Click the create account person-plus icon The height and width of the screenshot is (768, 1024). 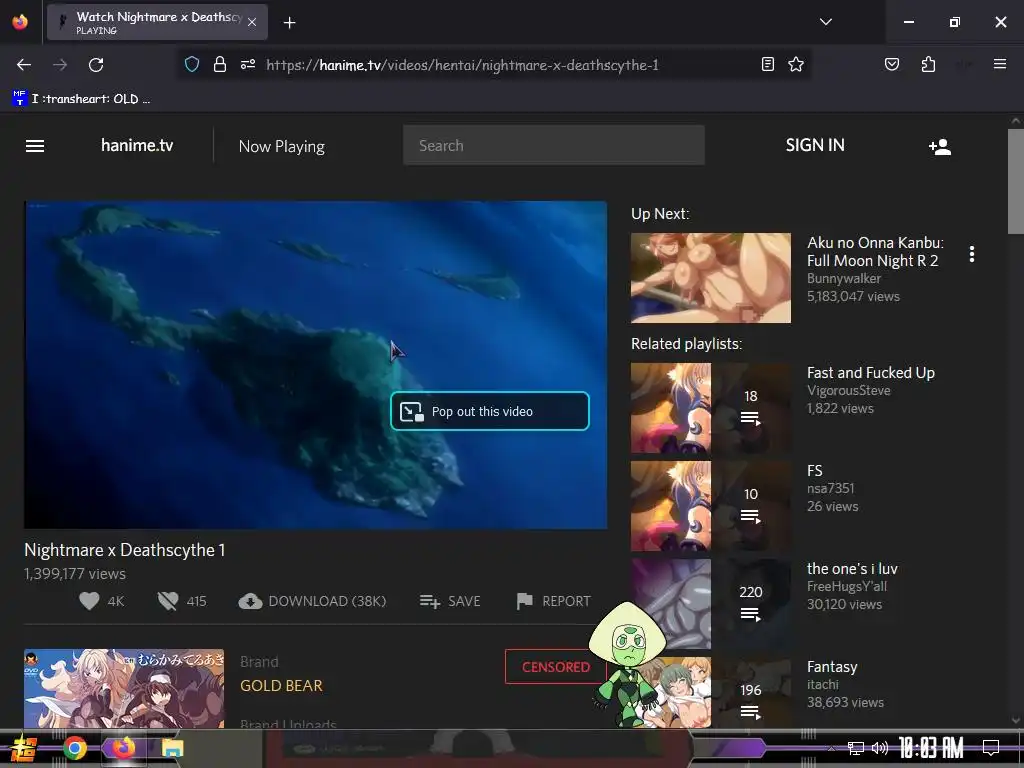(x=940, y=146)
